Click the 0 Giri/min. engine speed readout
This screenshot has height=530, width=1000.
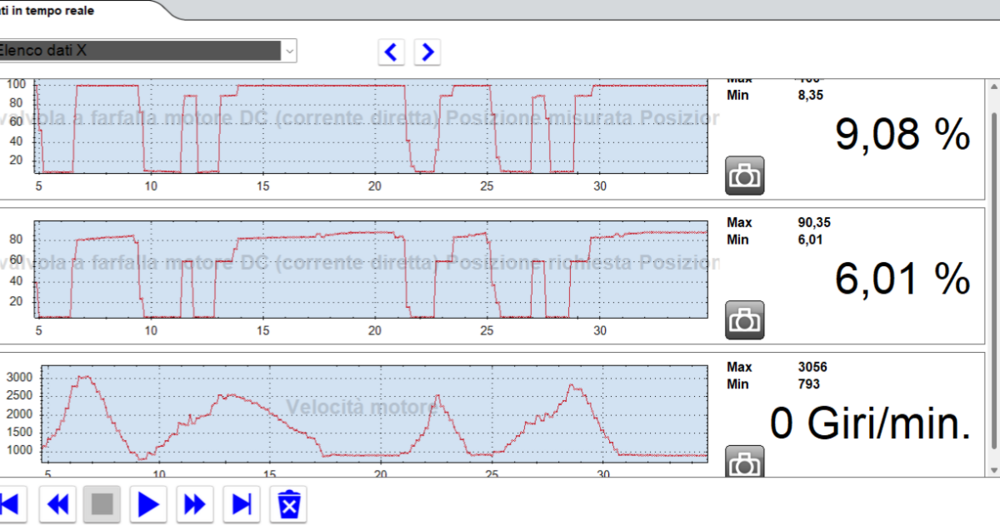click(x=870, y=425)
